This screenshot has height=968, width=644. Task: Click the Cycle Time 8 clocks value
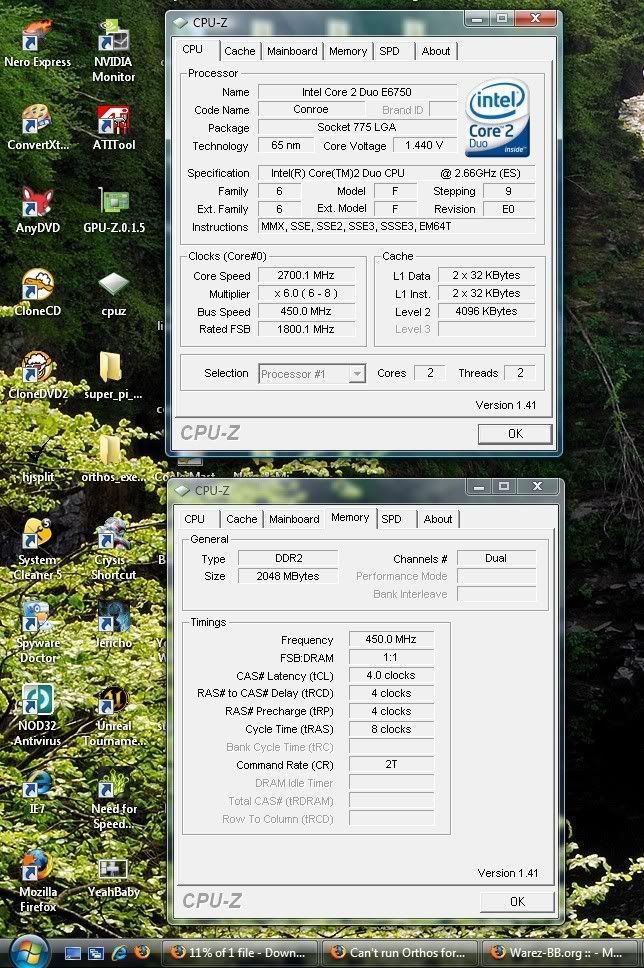coord(391,729)
